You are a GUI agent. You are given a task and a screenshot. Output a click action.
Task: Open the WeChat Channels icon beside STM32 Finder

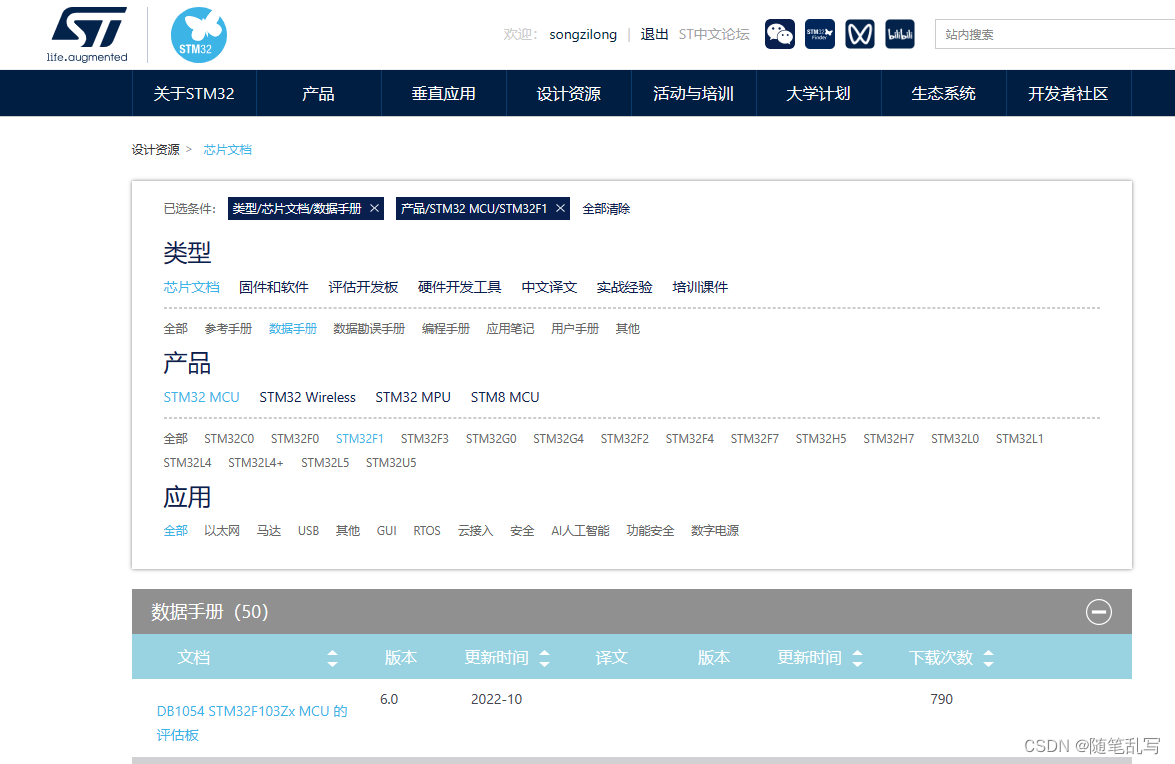click(x=860, y=34)
